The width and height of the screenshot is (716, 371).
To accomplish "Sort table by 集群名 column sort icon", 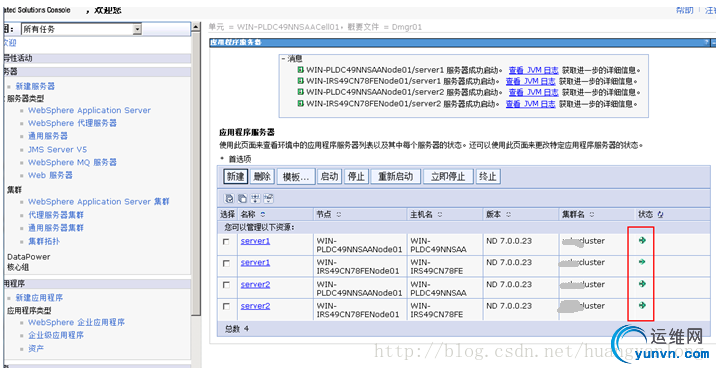I will pyautogui.click(x=592, y=214).
